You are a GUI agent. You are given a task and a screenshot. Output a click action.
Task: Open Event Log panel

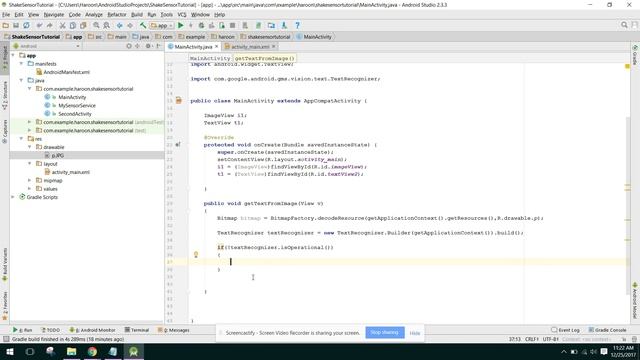(x=566, y=330)
